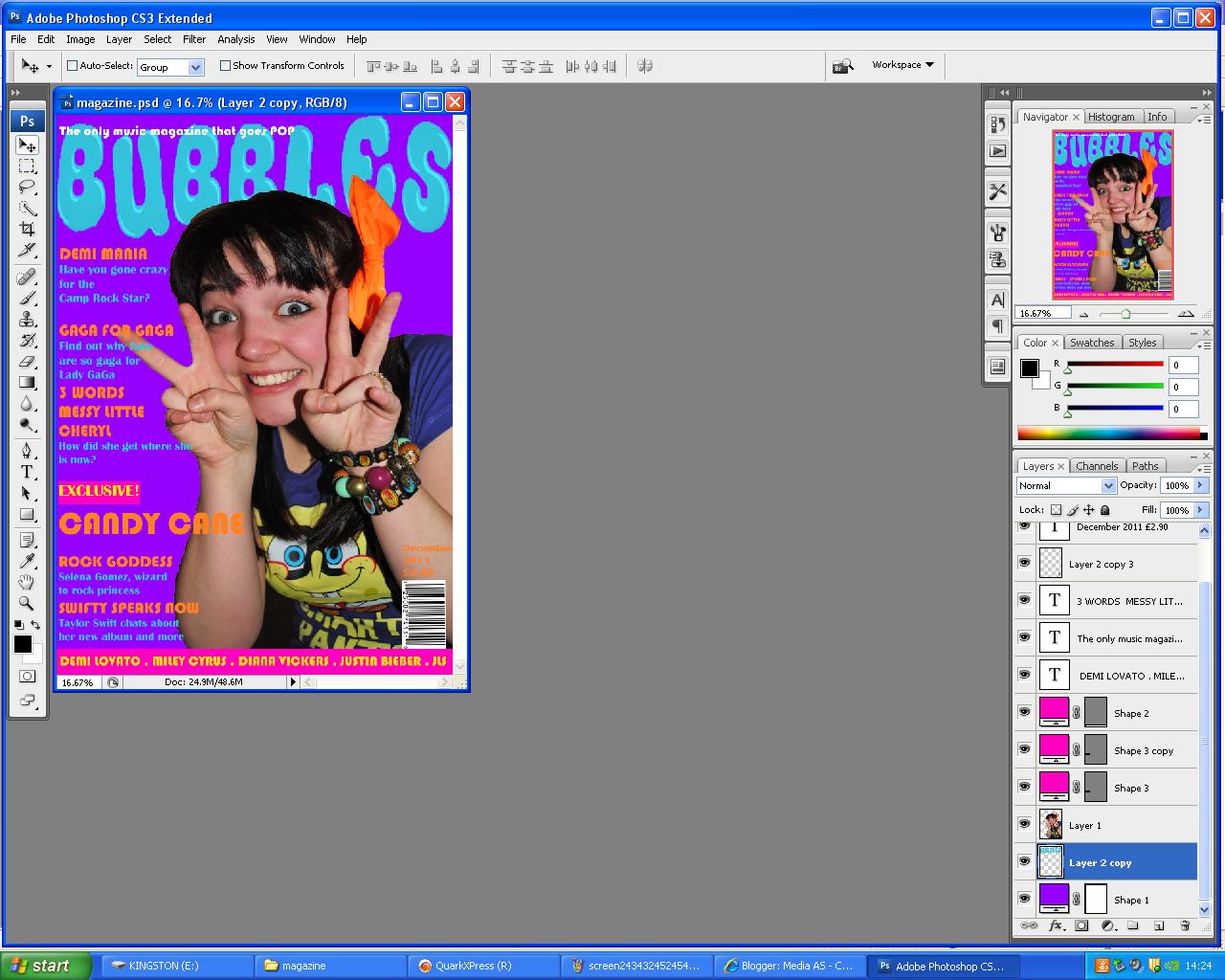This screenshot has width=1225, height=980.
Task: Open the Navigator panel options menu
Action: click(x=1205, y=120)
